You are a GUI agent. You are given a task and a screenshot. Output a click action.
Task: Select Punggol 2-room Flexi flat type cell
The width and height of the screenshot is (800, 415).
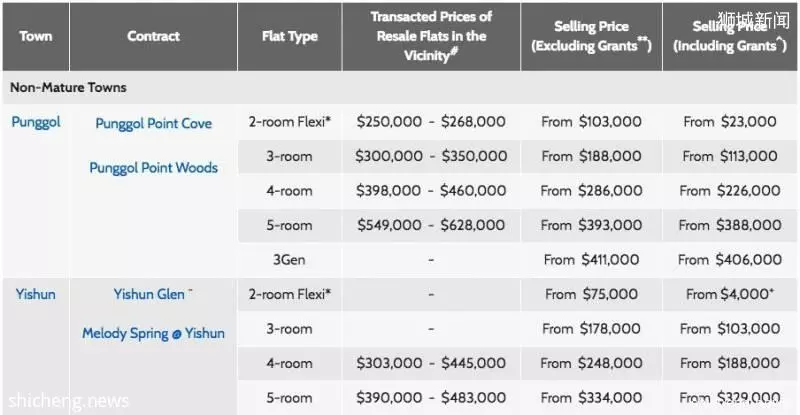tap(290, 122)
